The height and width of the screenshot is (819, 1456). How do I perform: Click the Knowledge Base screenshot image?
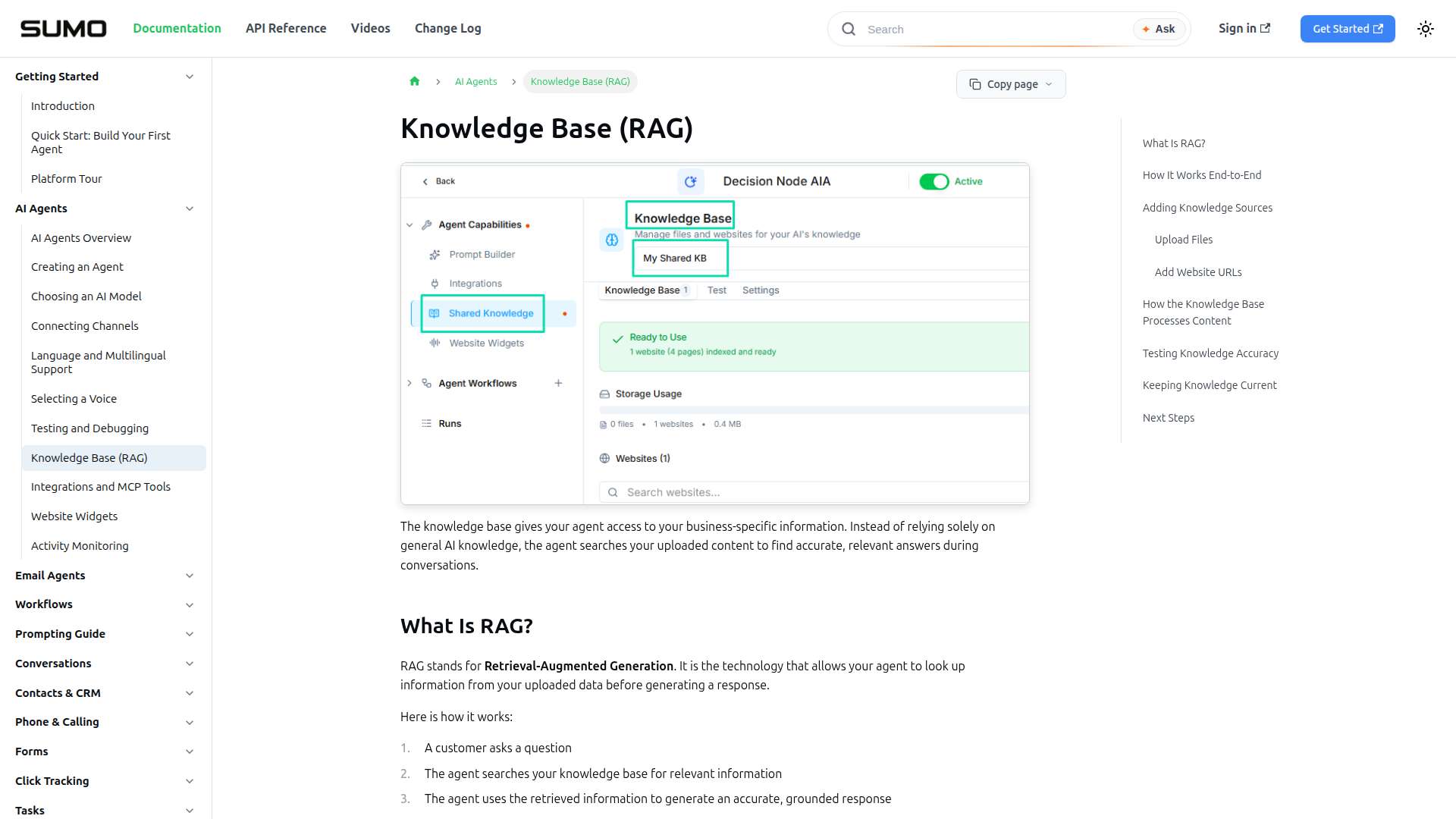click(715, 334)
